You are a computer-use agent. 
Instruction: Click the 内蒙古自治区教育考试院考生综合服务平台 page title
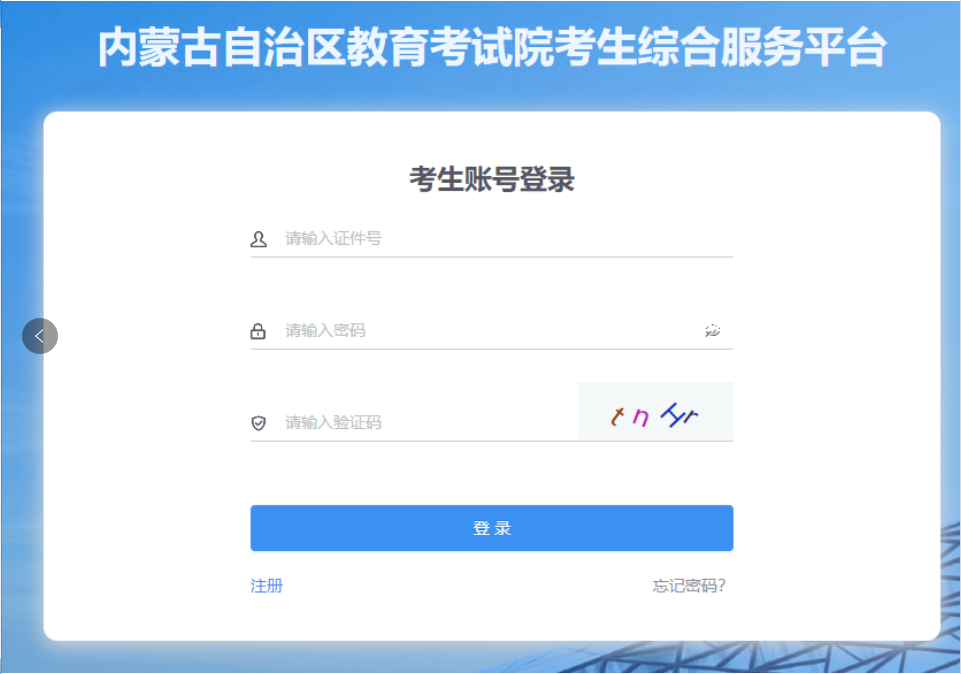pyautogui.click(x=492, y=48)
